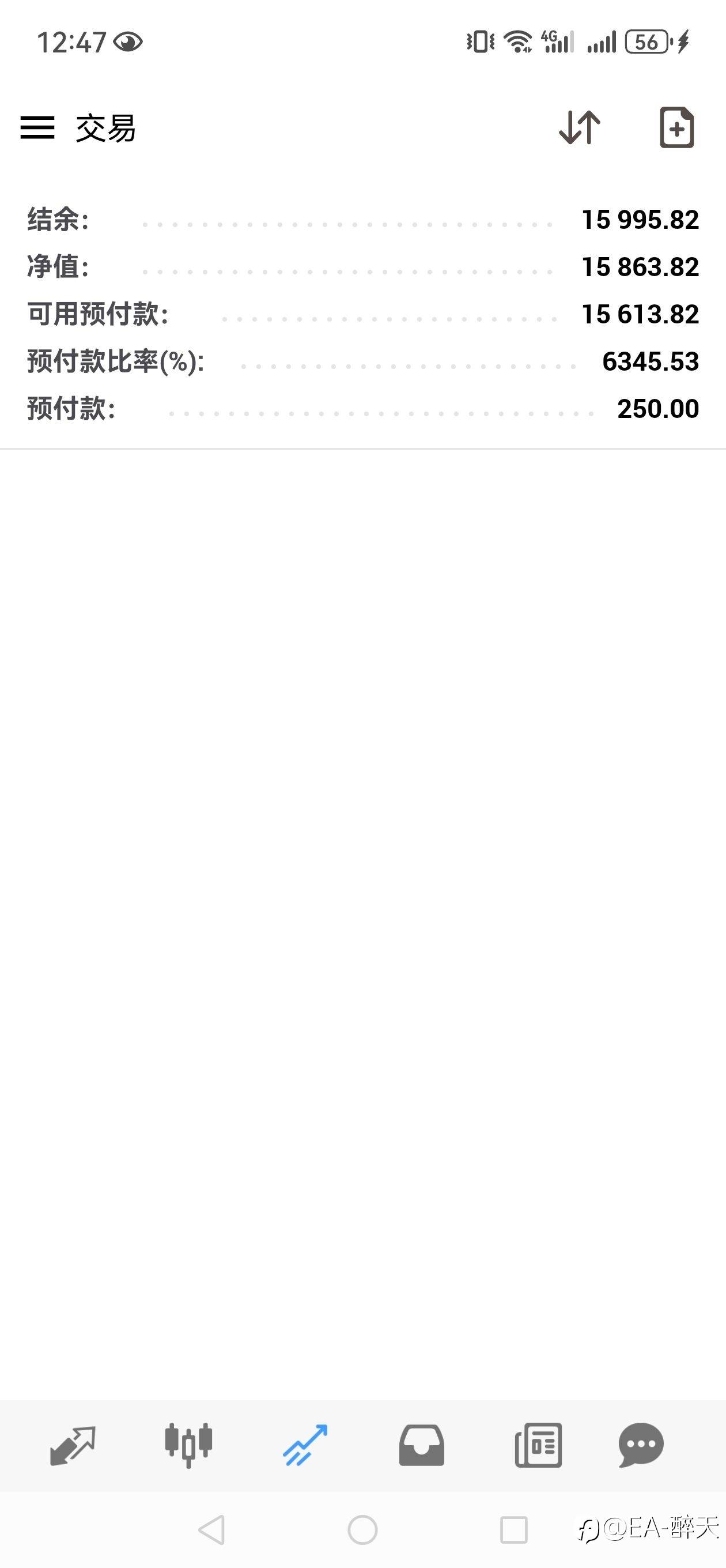
Task: Tap Android home circle button
Action: tap(362, 1529)
